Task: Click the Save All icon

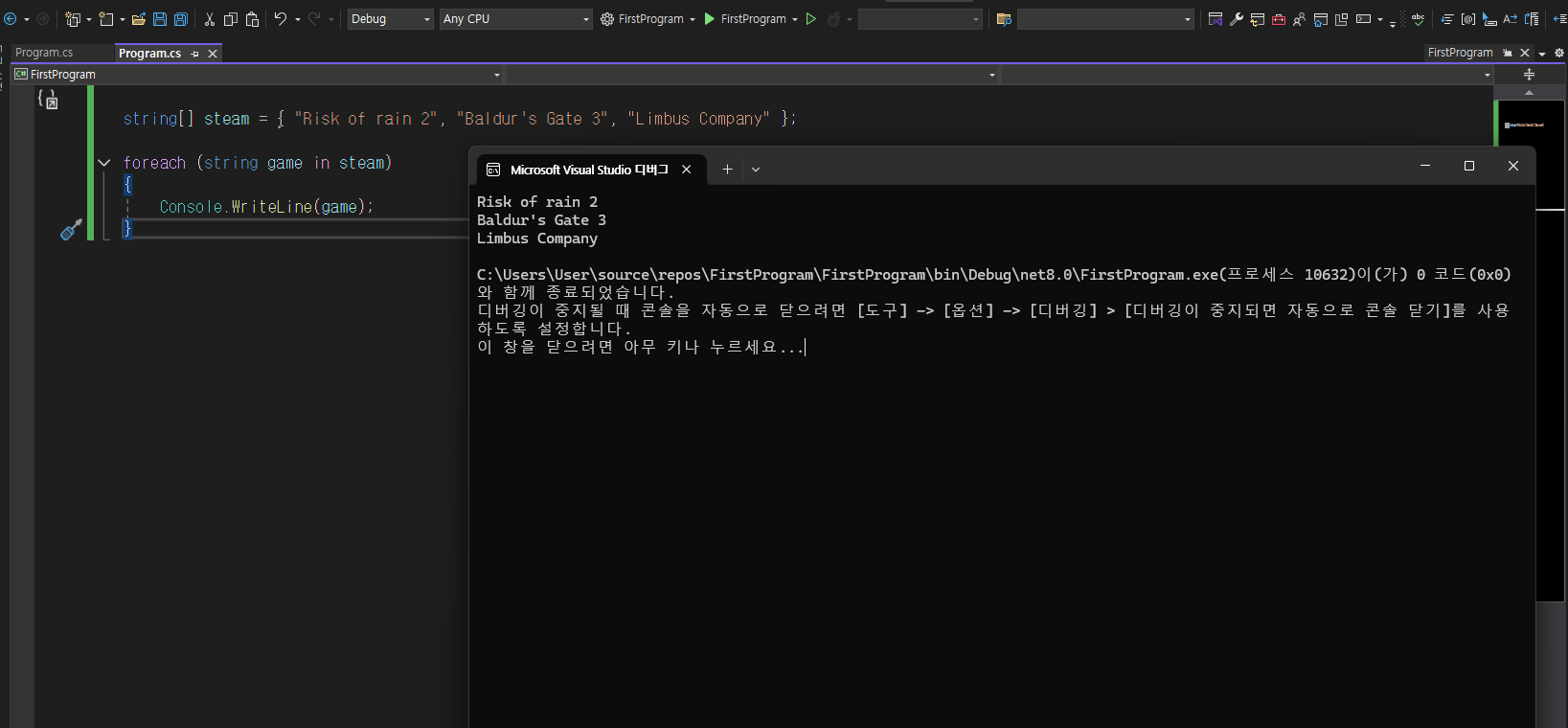Action: pos(180,19)
